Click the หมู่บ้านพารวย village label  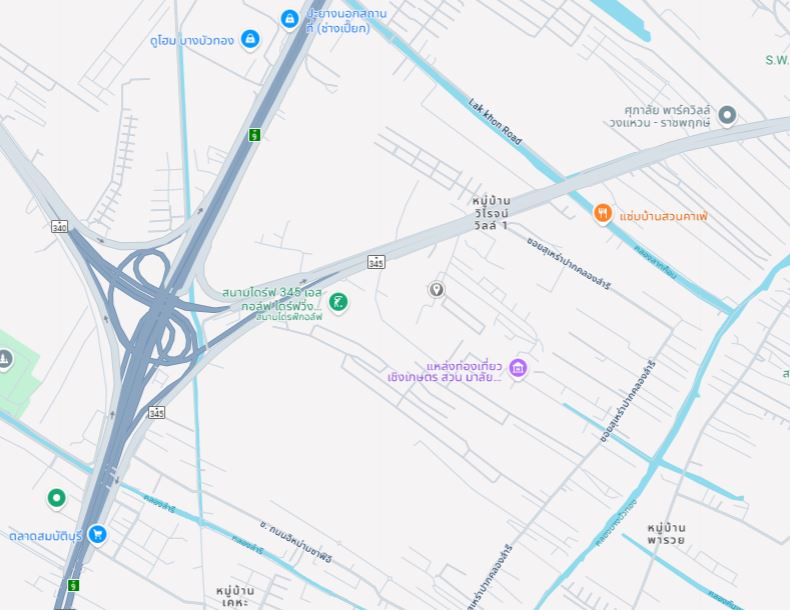click(666, 534)
